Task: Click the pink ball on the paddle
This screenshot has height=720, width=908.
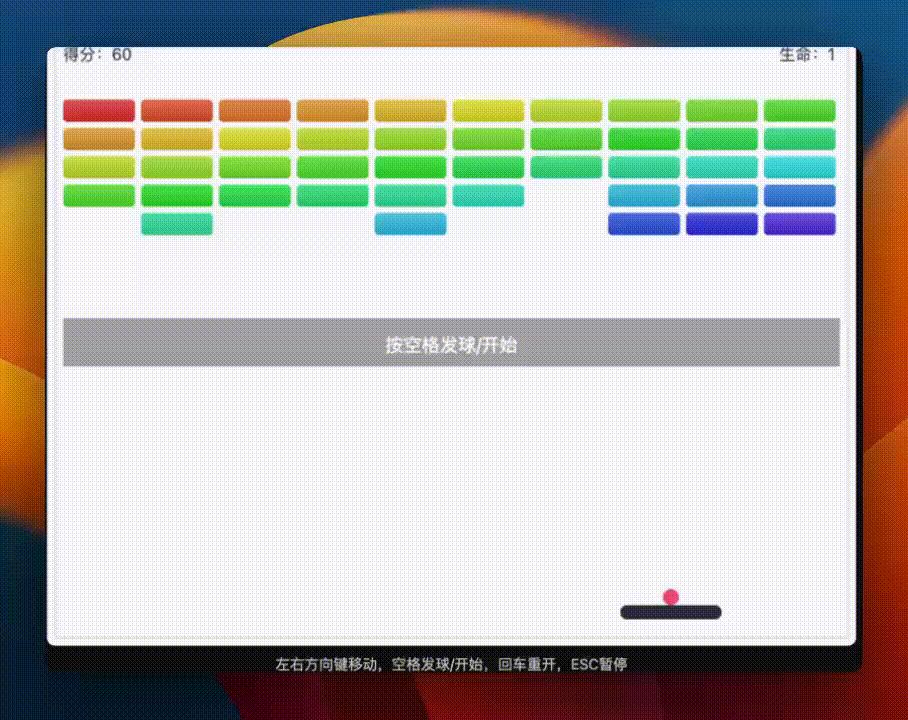Action: point(671,597)
